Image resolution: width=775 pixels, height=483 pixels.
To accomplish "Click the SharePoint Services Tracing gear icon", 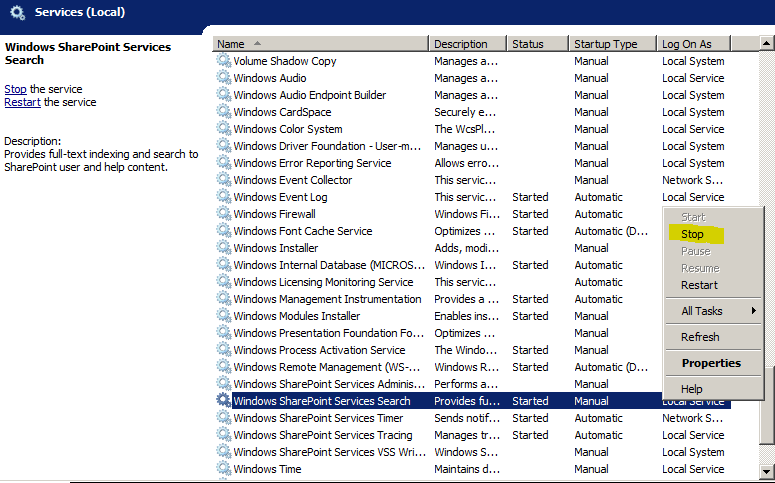I will pos(223,435).
